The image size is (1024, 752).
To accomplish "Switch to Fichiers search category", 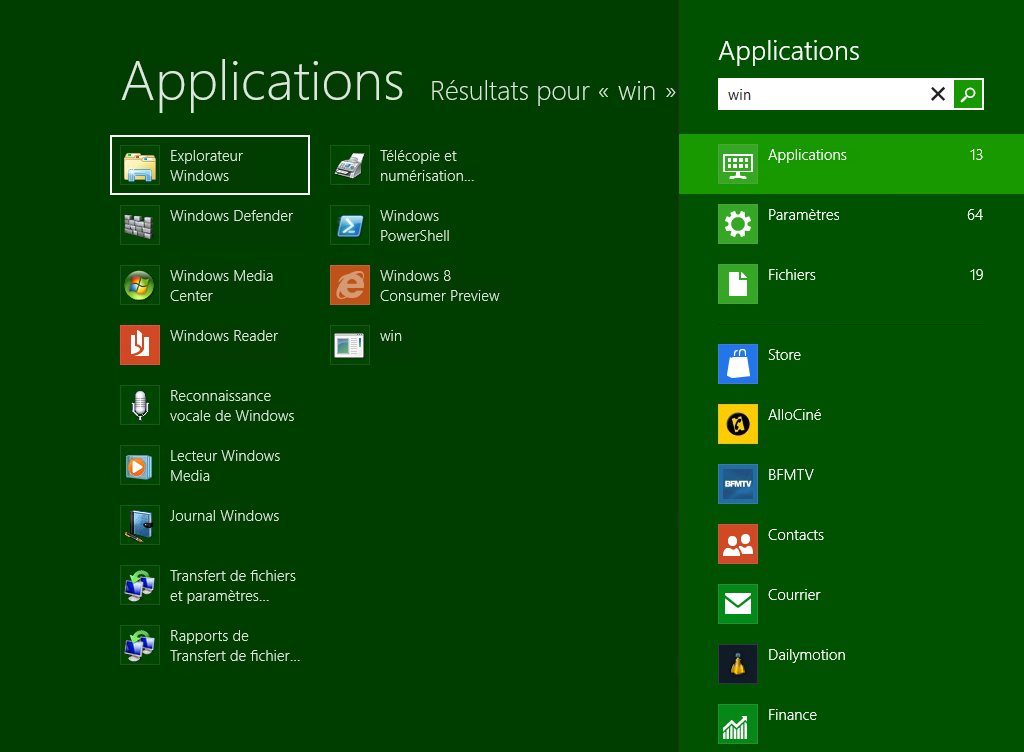I will click(850, 283).
